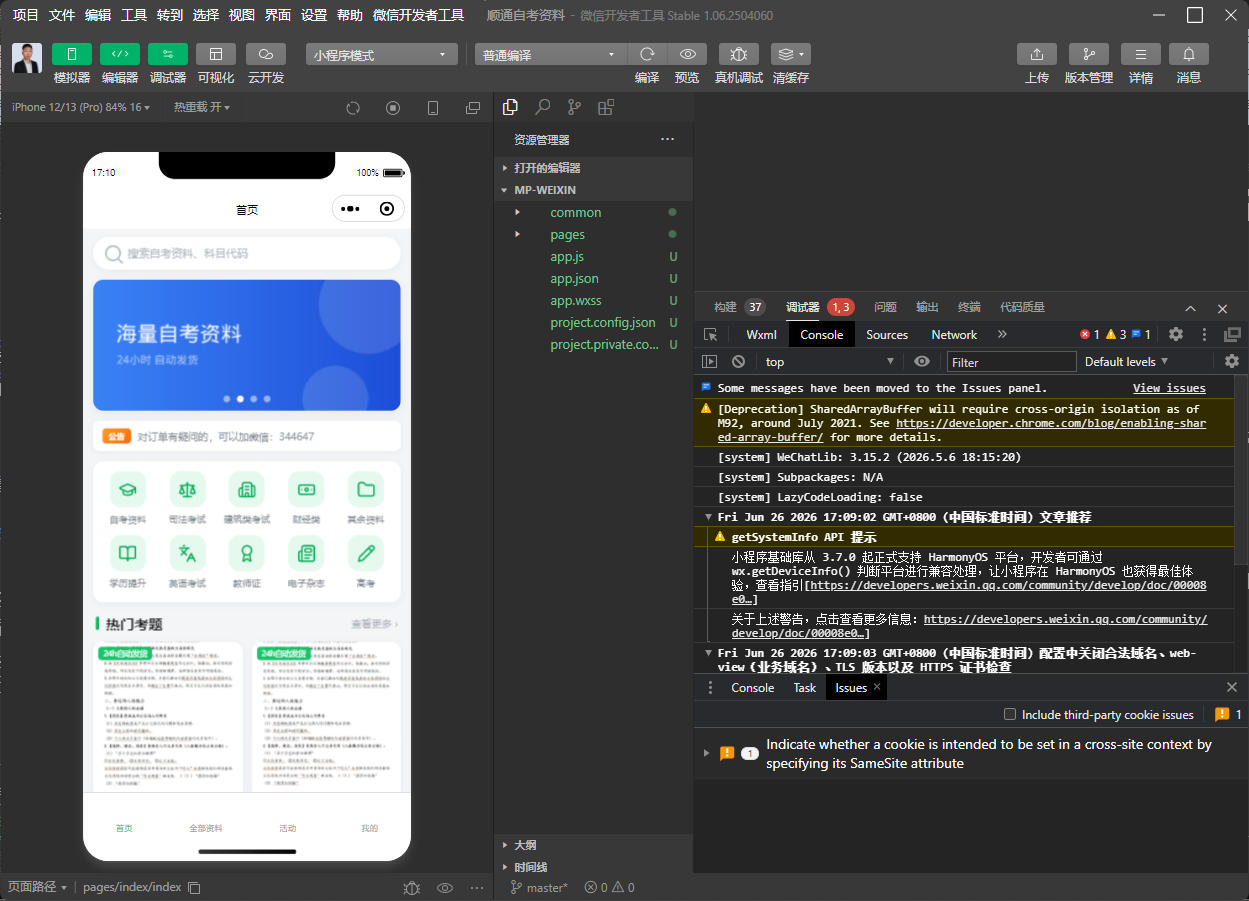Open the cloud development (云开发) button
This screenshot has height=901, width=1249.
pos(265,54)
